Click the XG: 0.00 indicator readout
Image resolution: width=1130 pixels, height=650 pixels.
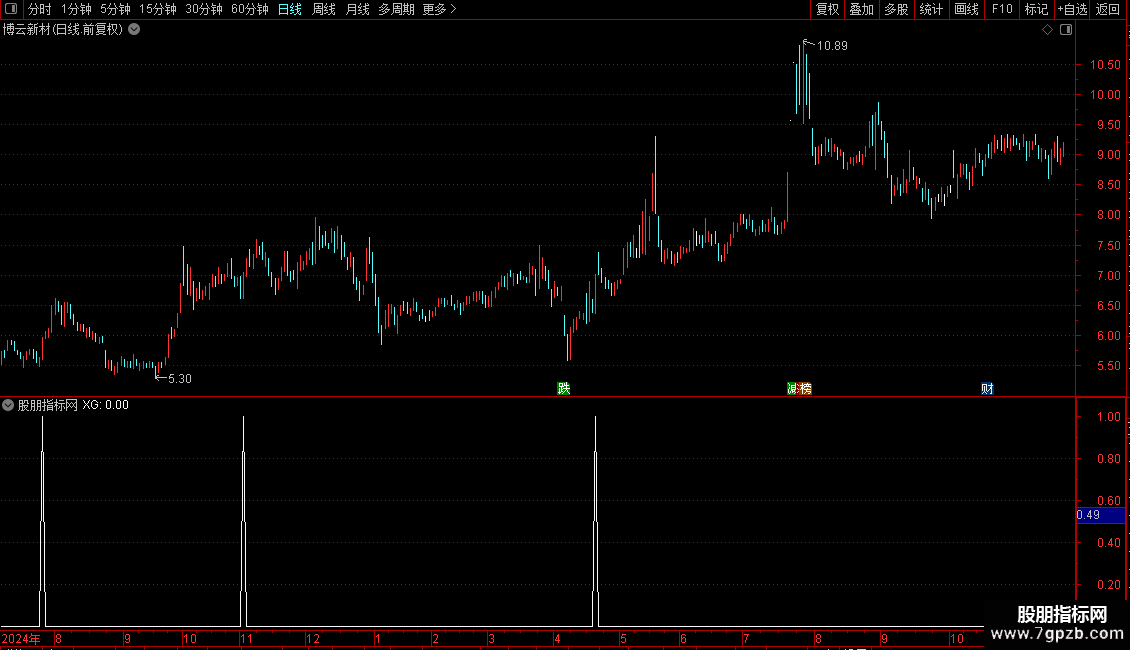click(x=105, y=405)
